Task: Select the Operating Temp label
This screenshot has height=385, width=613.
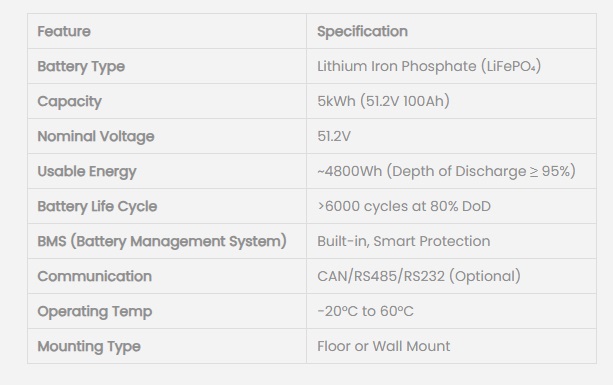Action: click(x=95, y=312)
